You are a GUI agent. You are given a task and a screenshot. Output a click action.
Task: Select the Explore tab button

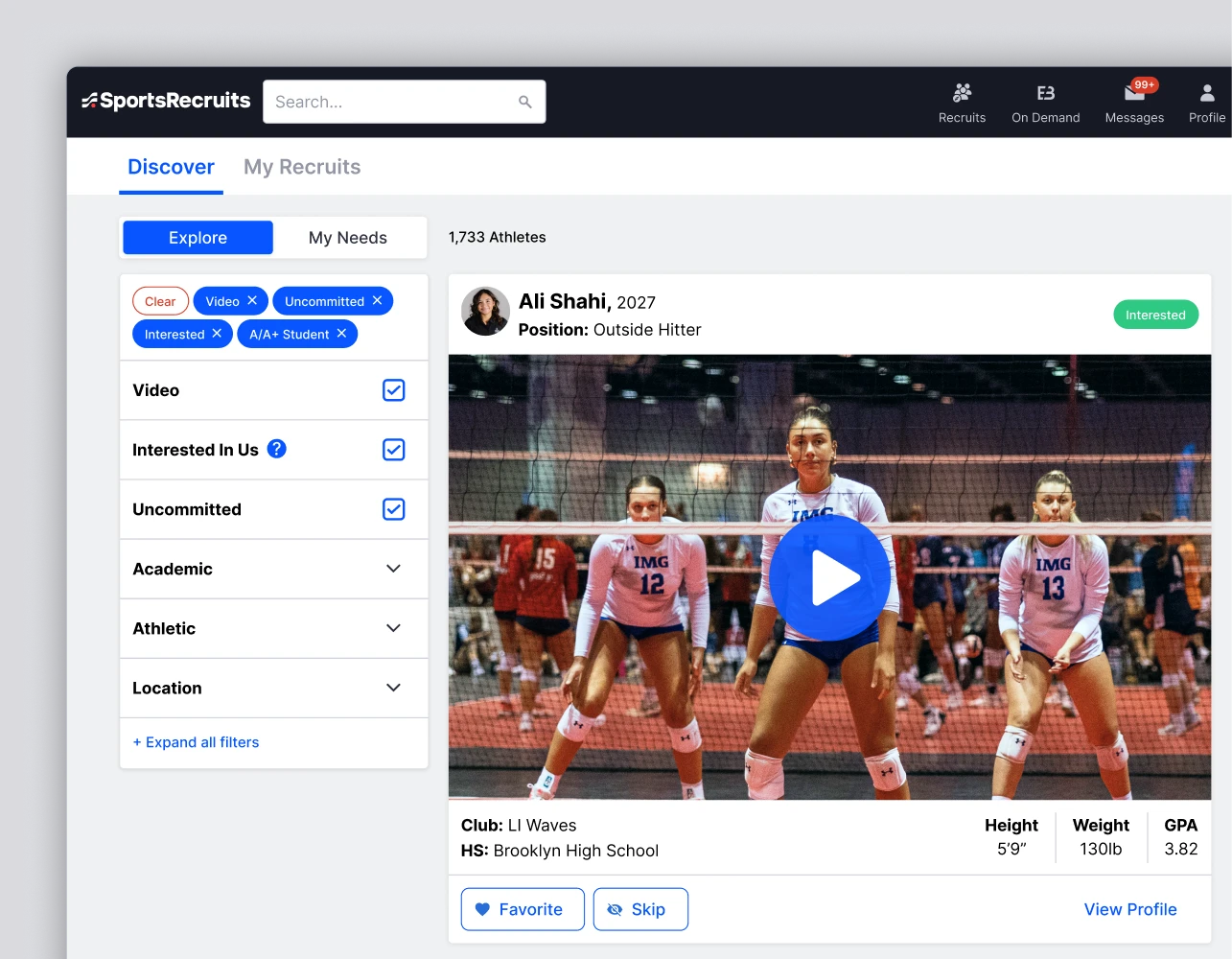(x=198, y=238)
